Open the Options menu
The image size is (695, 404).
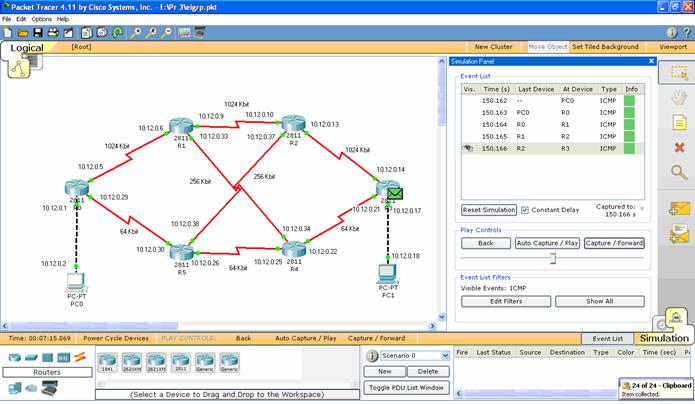41,19
